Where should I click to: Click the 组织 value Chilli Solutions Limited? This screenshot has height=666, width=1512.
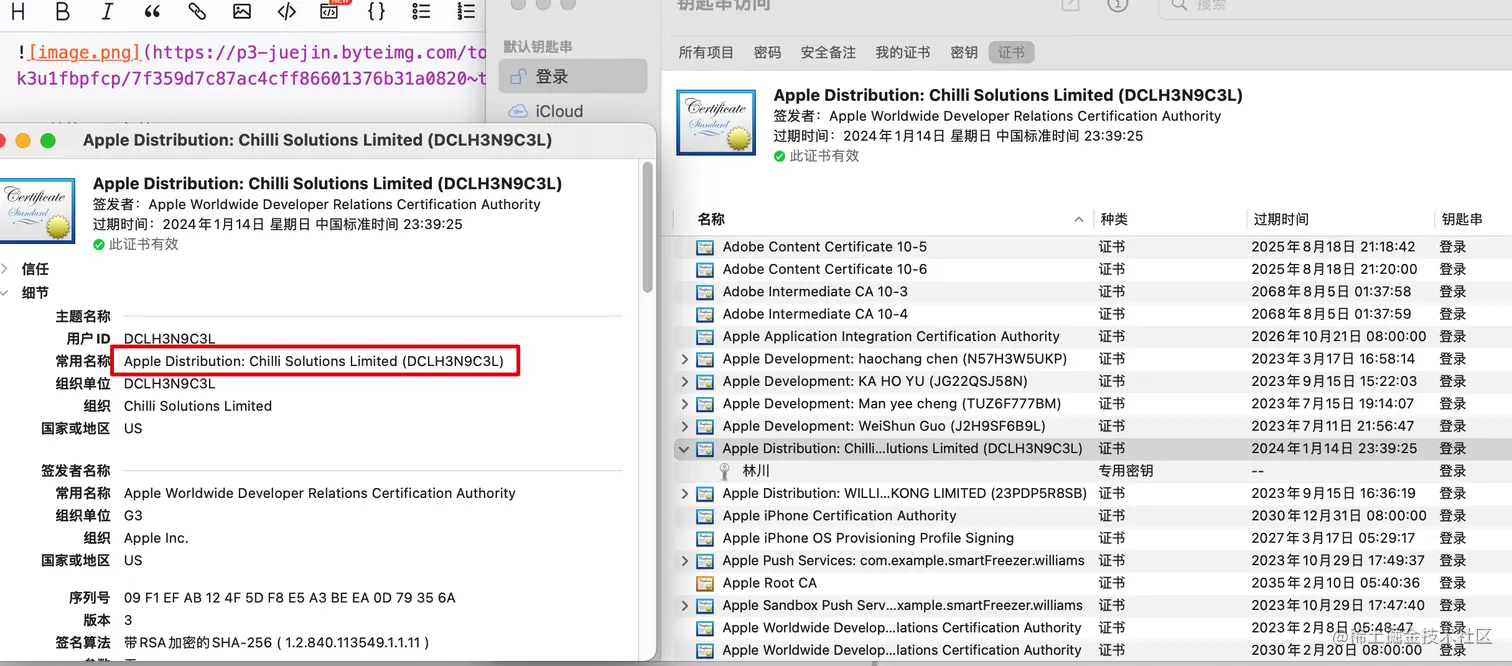point(198,406)
